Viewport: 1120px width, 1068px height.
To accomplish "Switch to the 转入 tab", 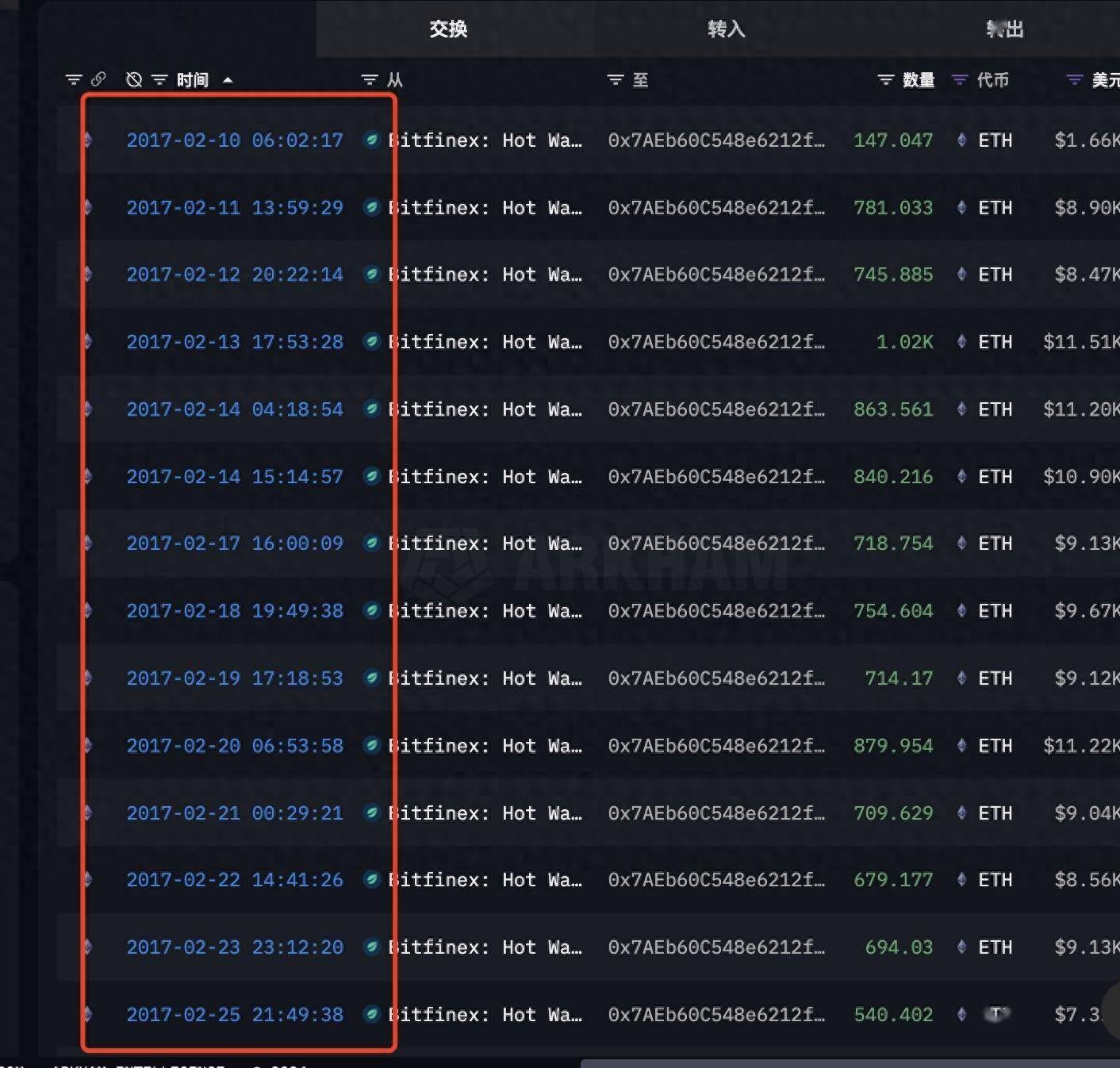I will pos(727,29).
